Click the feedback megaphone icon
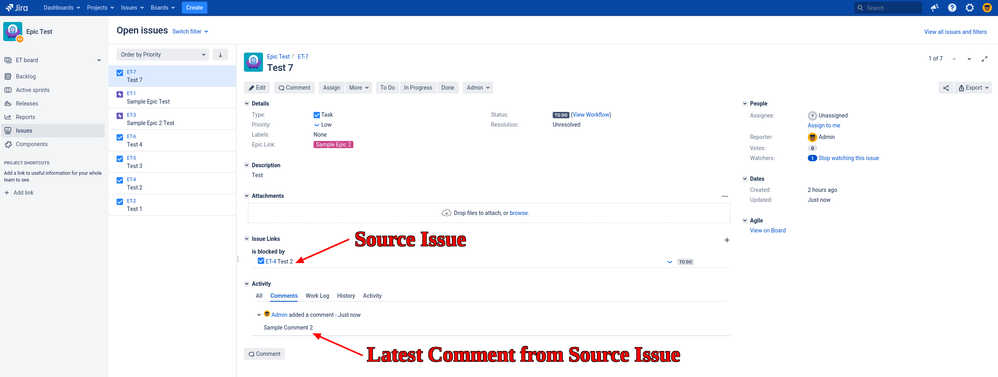This screenshot has width=998, height=377. click(934, 8)
